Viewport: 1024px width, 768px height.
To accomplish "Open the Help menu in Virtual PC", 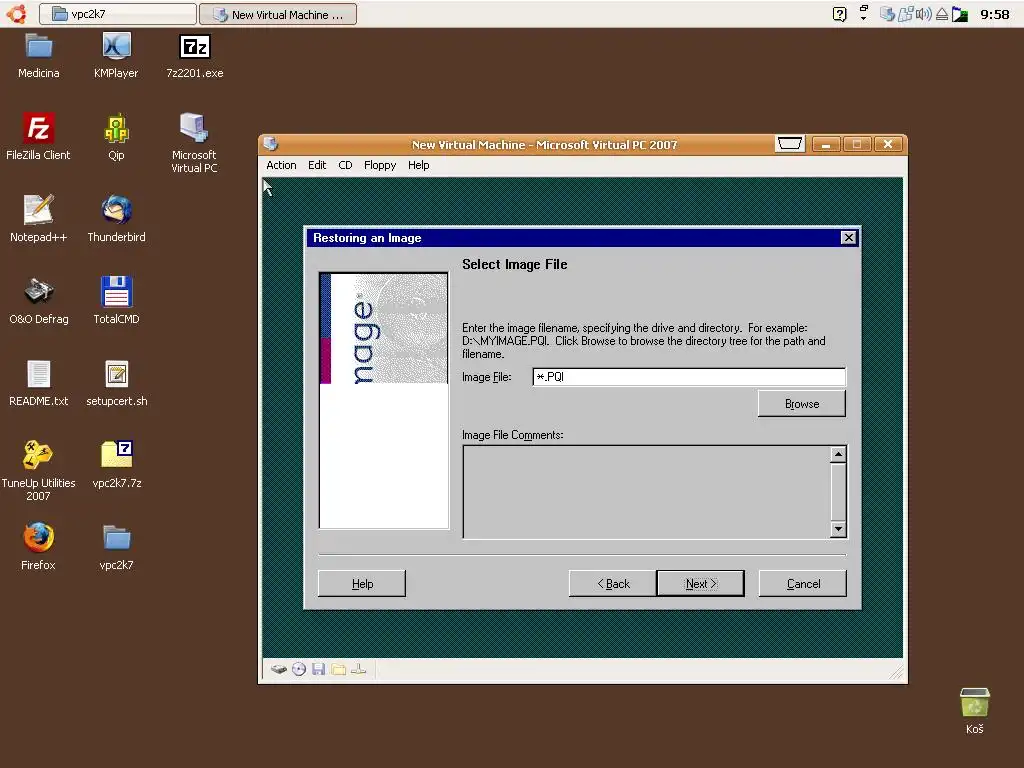I will point(419,165).
